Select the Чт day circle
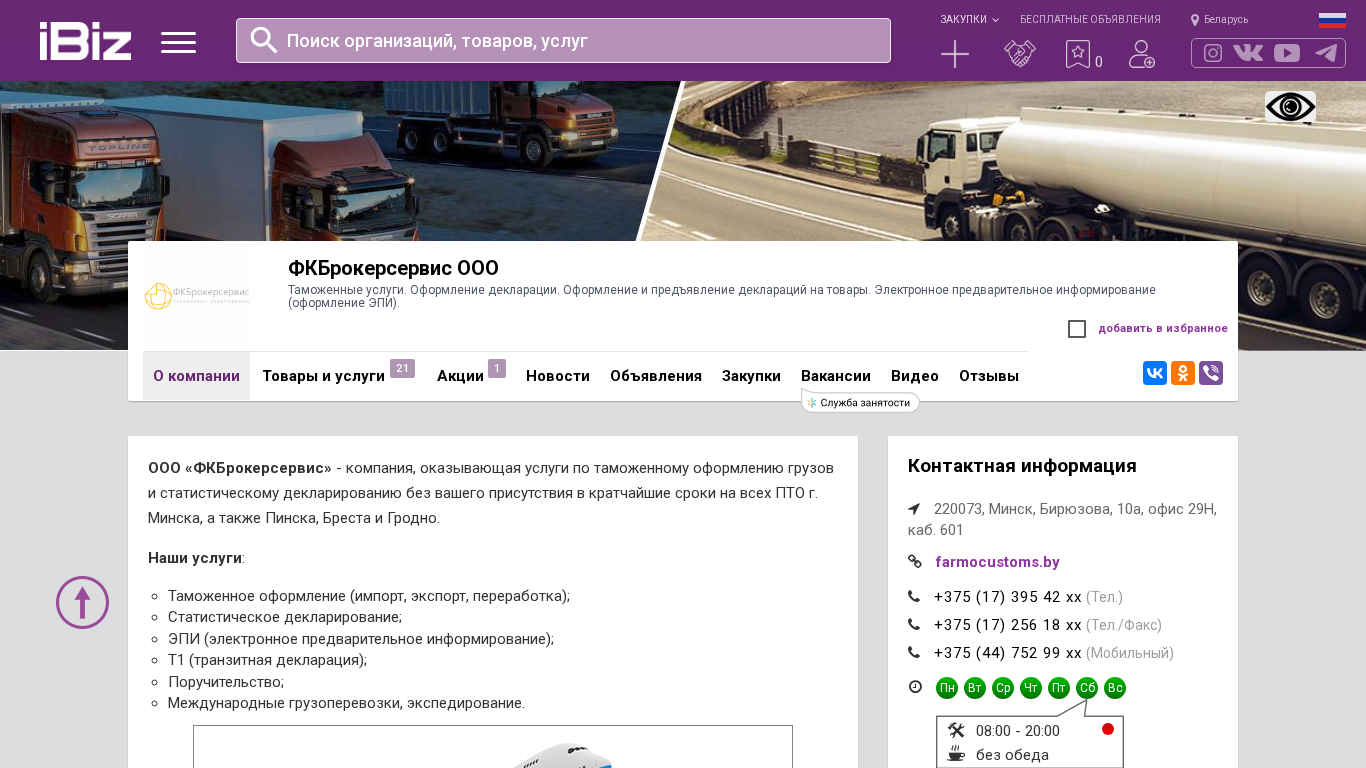Viewport: 1366px width, 768px height. (x=1031, y=688)
